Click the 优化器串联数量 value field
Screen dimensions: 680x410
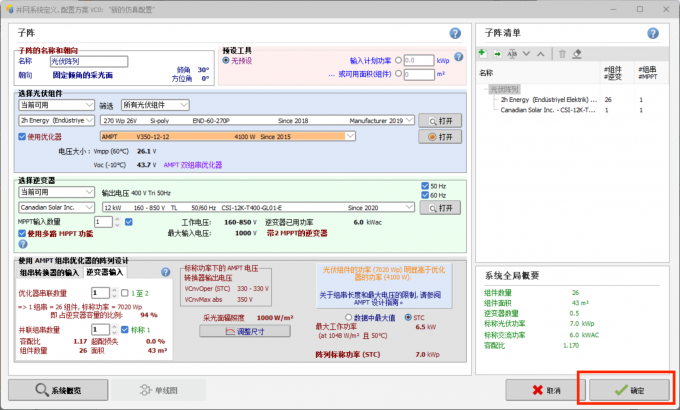(x=100, y=293)
